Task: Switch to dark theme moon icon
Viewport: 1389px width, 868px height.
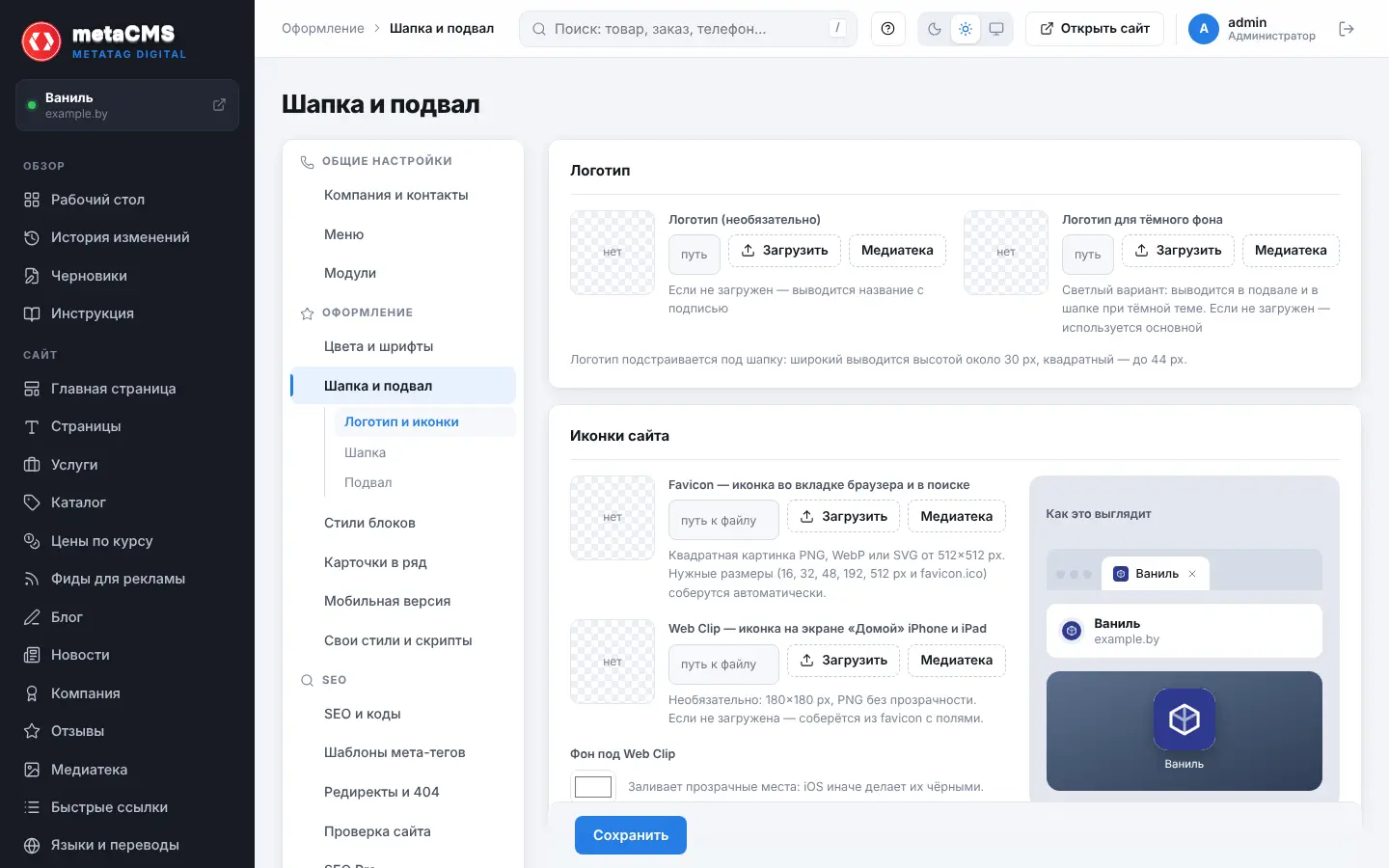Action: click(935, 29)
